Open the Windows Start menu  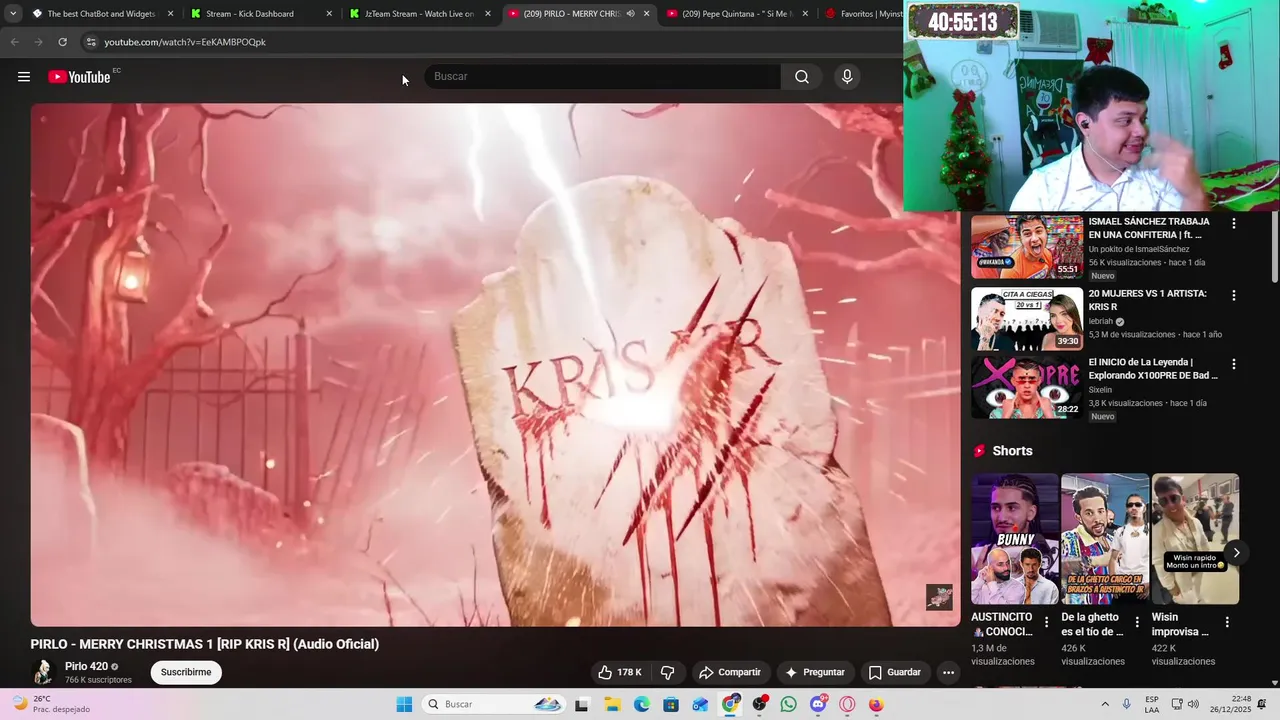coord(404,704)
